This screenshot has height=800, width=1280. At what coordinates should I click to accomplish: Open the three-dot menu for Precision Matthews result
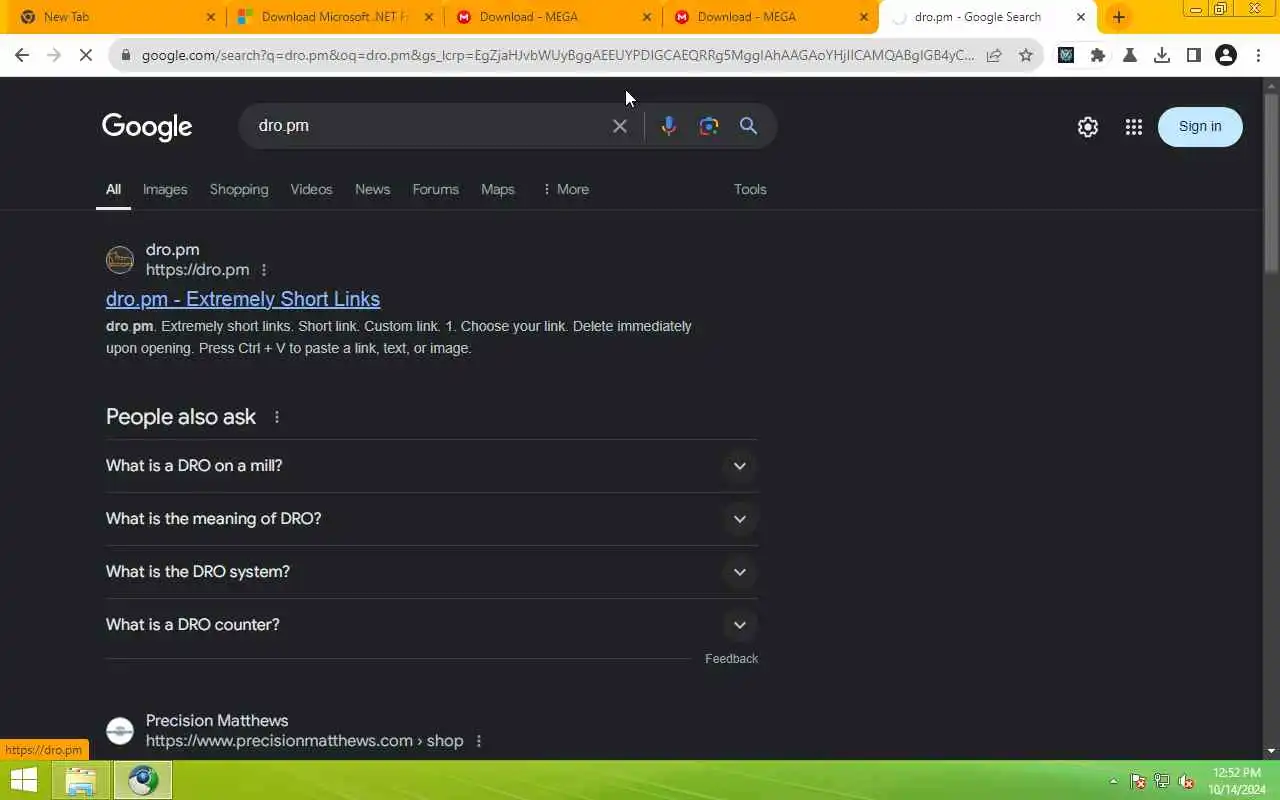pyautogui.click(x=479, y=741)
